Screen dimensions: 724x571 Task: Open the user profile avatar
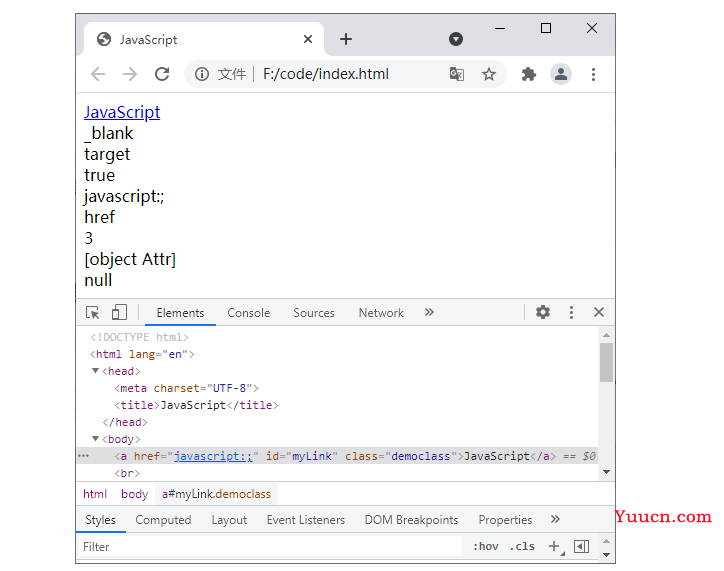(561, 74)
